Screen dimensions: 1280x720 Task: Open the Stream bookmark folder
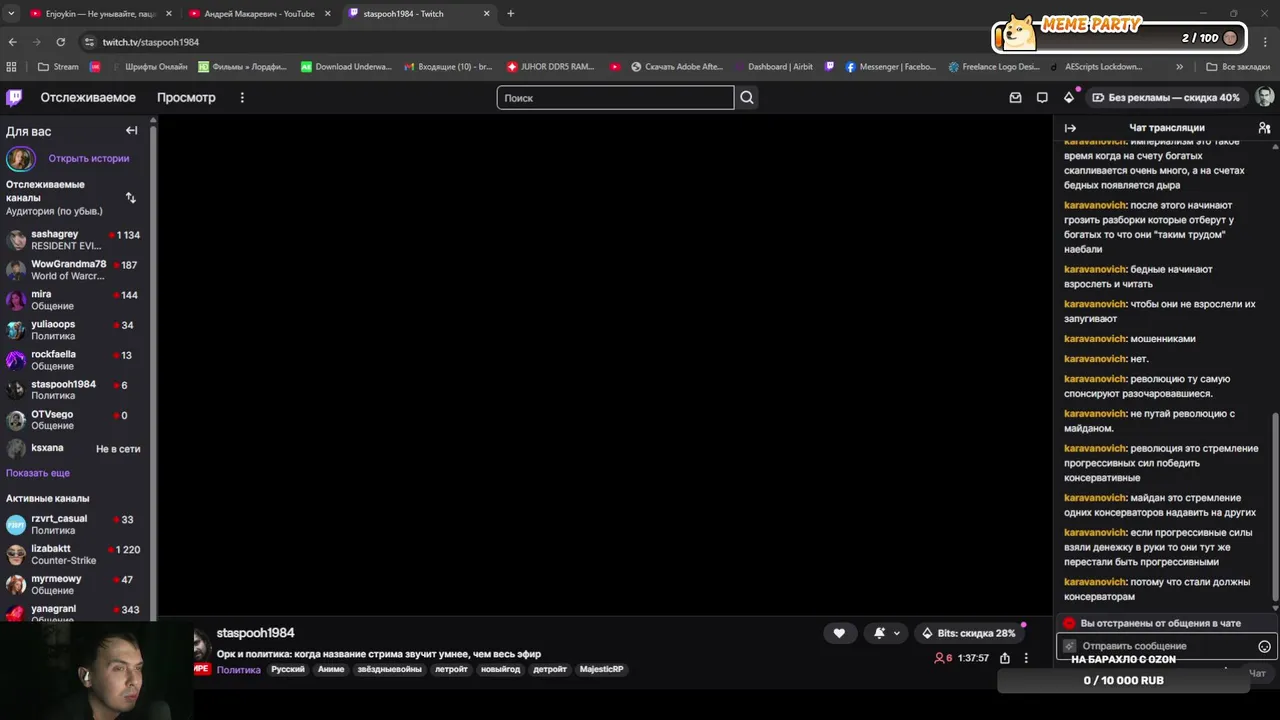point(58,67)
